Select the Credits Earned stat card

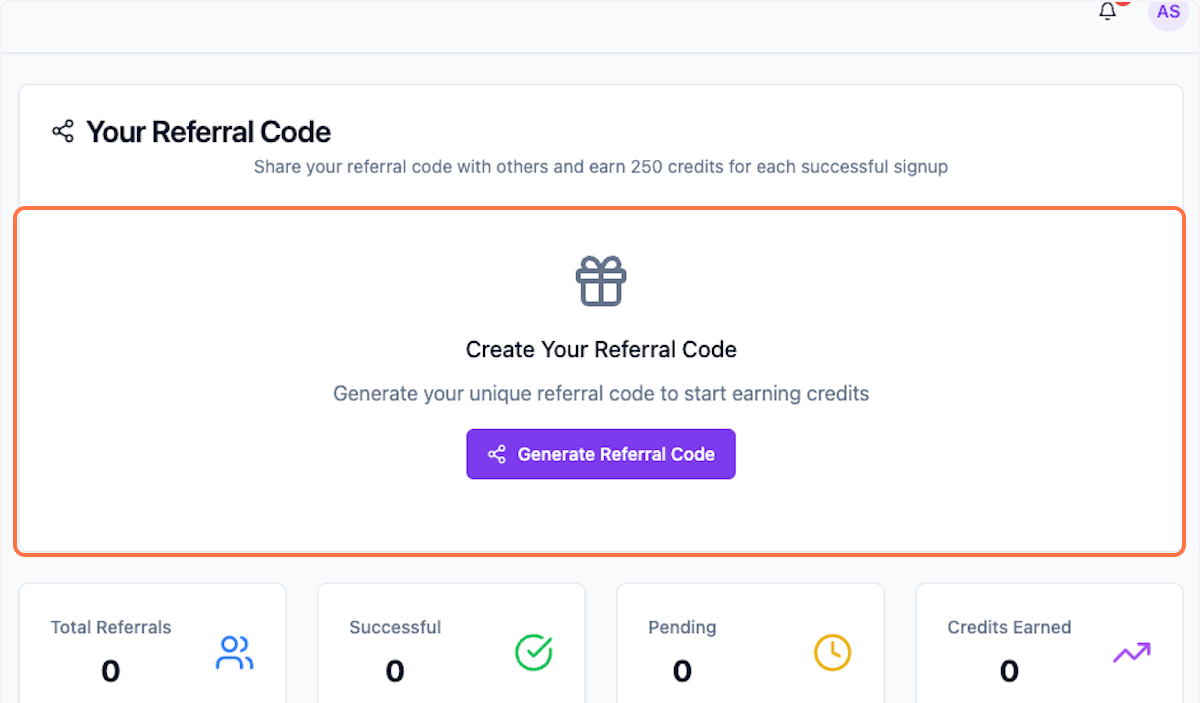1048,645
